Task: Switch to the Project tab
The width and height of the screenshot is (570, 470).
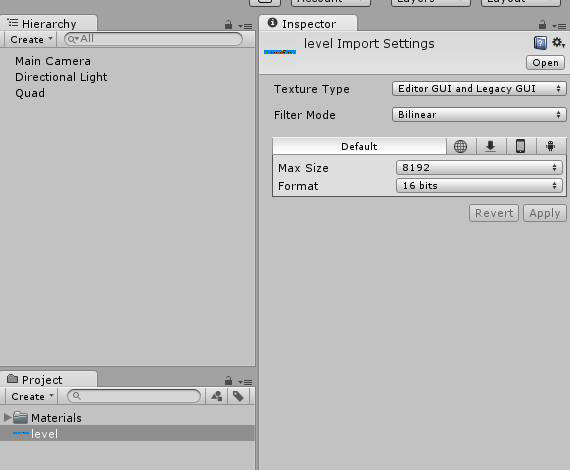Action: click(x=48, y=379)
